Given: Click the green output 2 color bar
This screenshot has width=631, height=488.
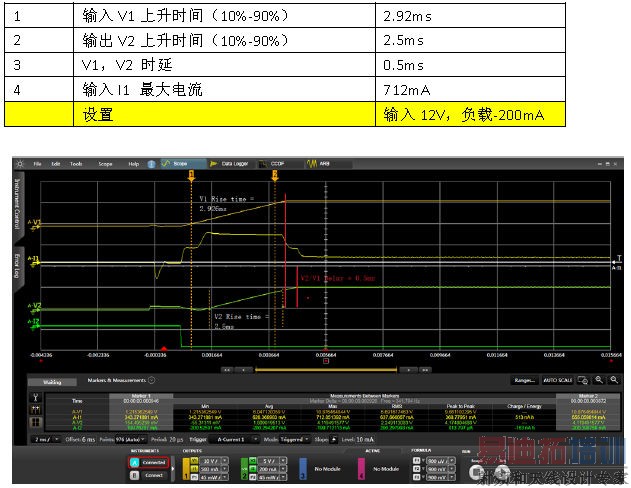Looking at the screenshot, I should (244, 468).
